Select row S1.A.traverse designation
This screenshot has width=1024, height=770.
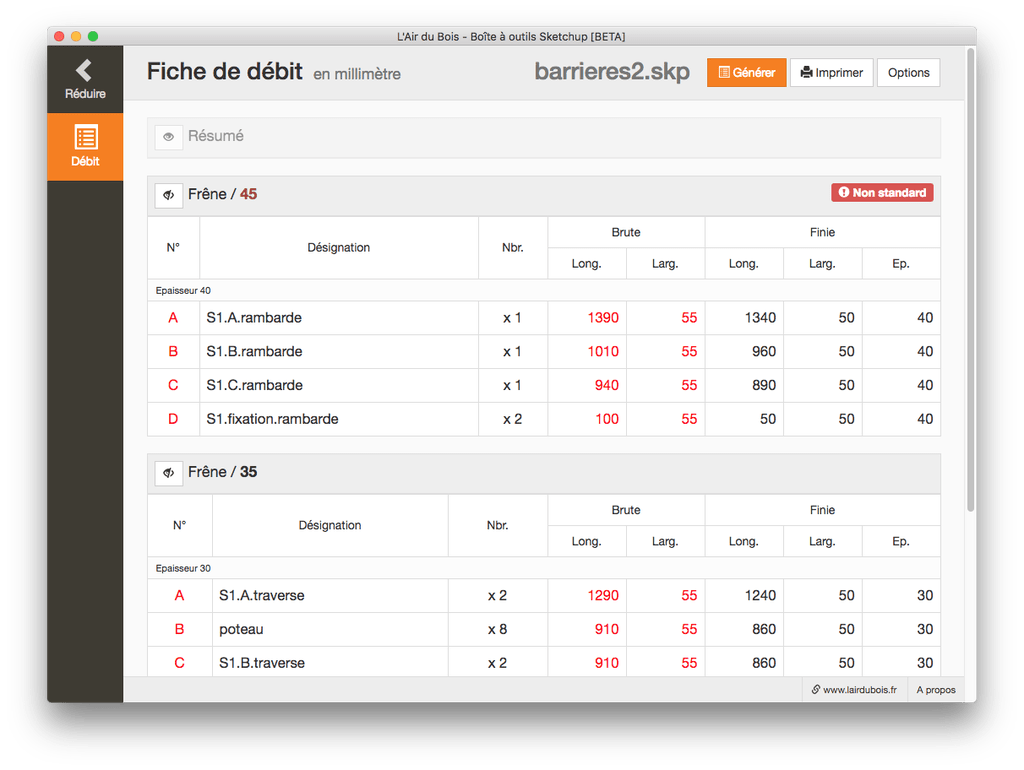262,596
